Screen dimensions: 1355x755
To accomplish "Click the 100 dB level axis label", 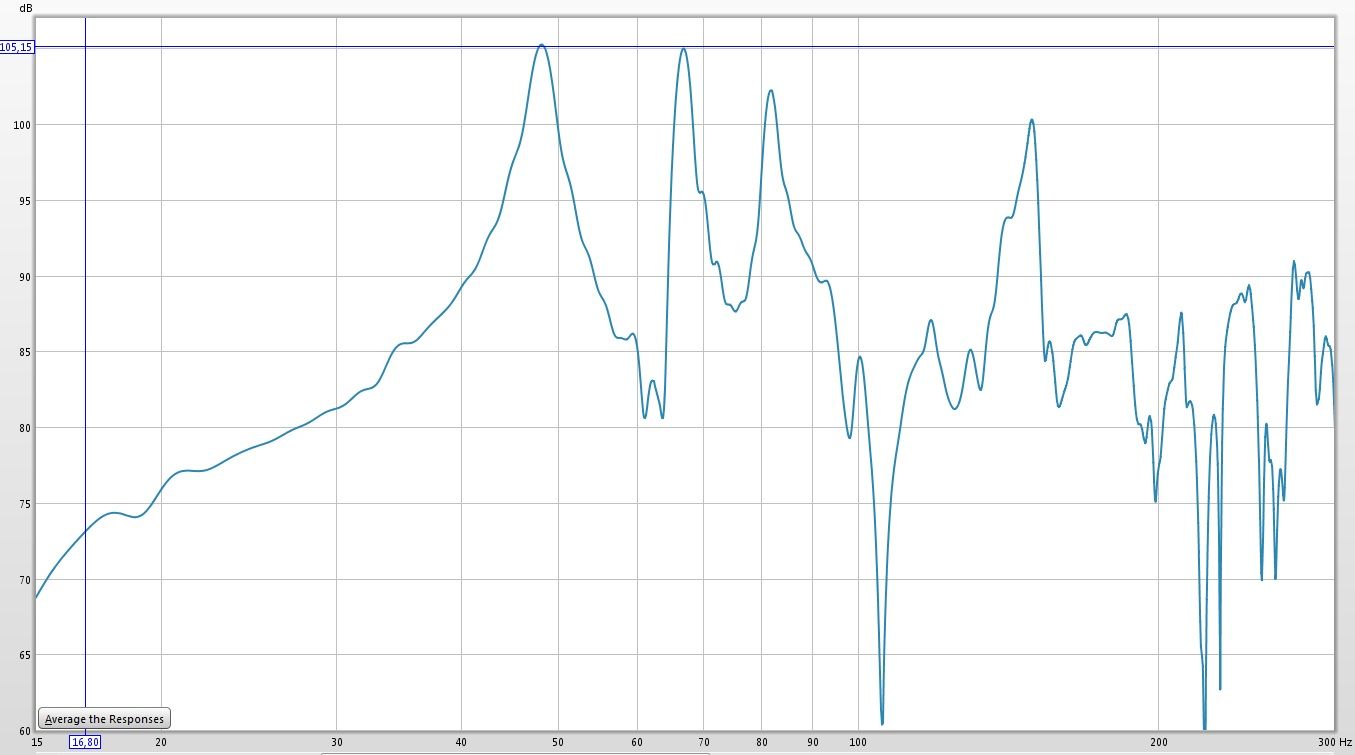I will pos(23,125).
